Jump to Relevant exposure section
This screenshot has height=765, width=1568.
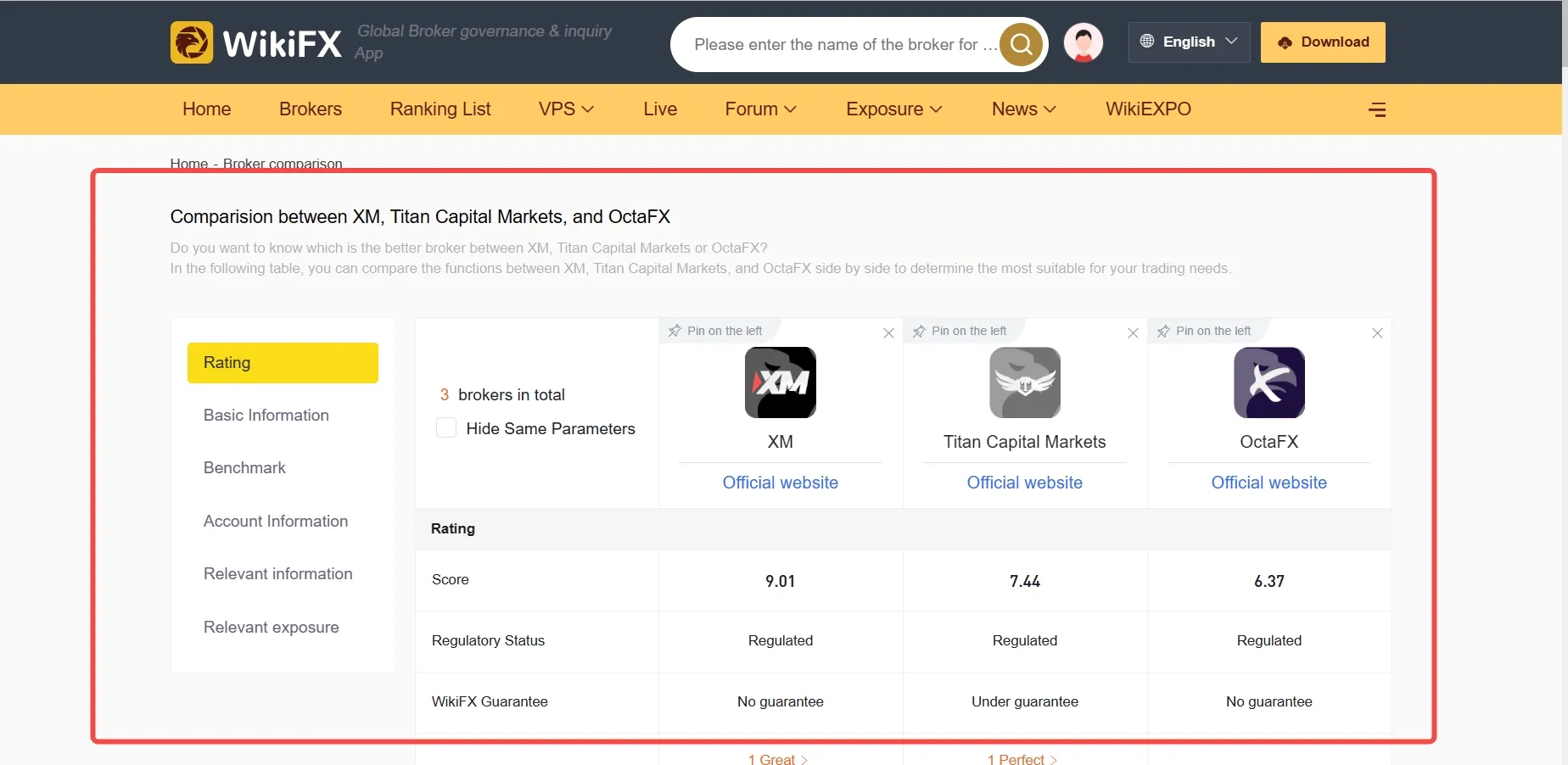pos(272,628)
